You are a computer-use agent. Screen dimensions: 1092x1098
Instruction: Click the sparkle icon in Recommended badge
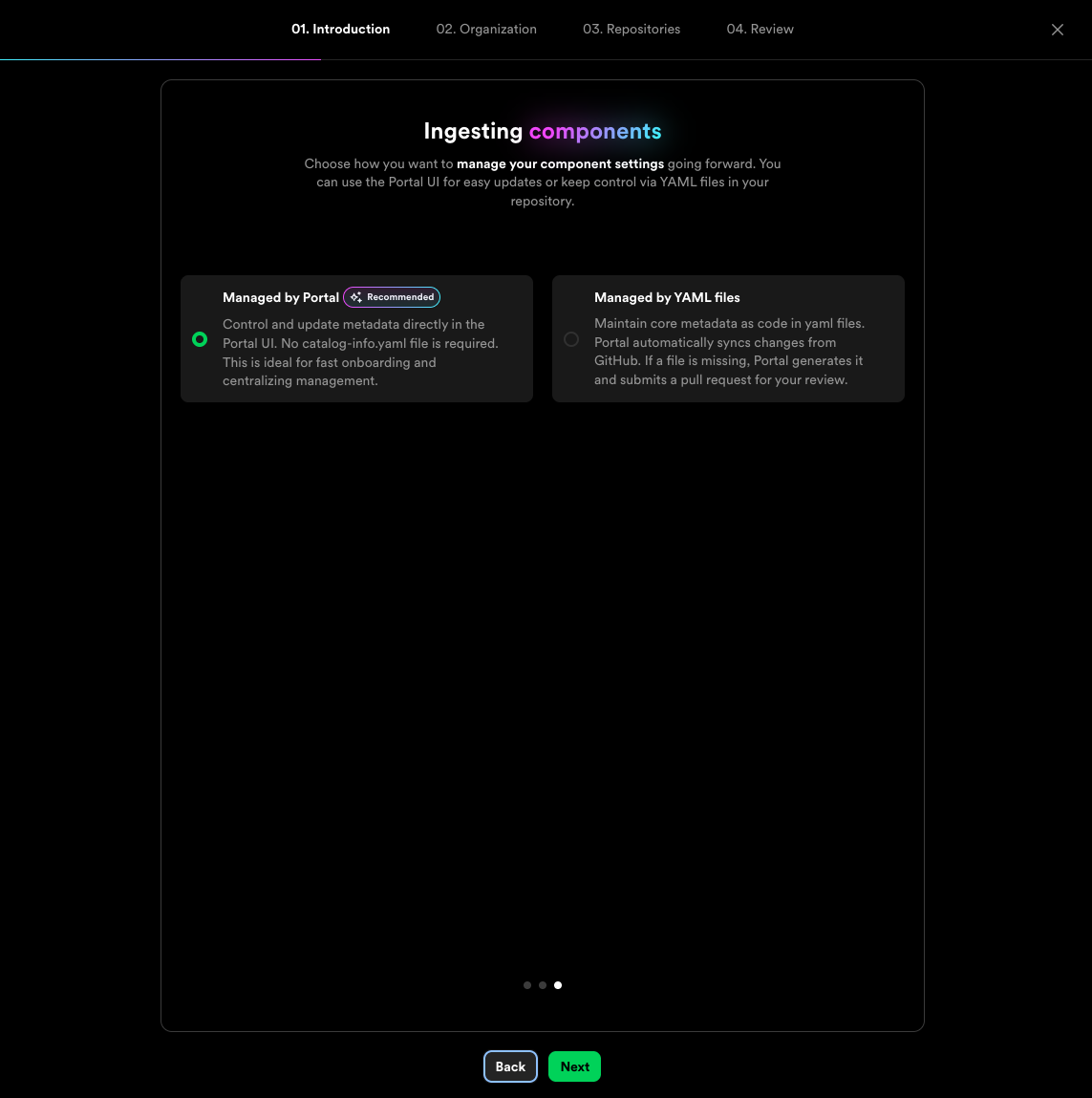[356, 297]
